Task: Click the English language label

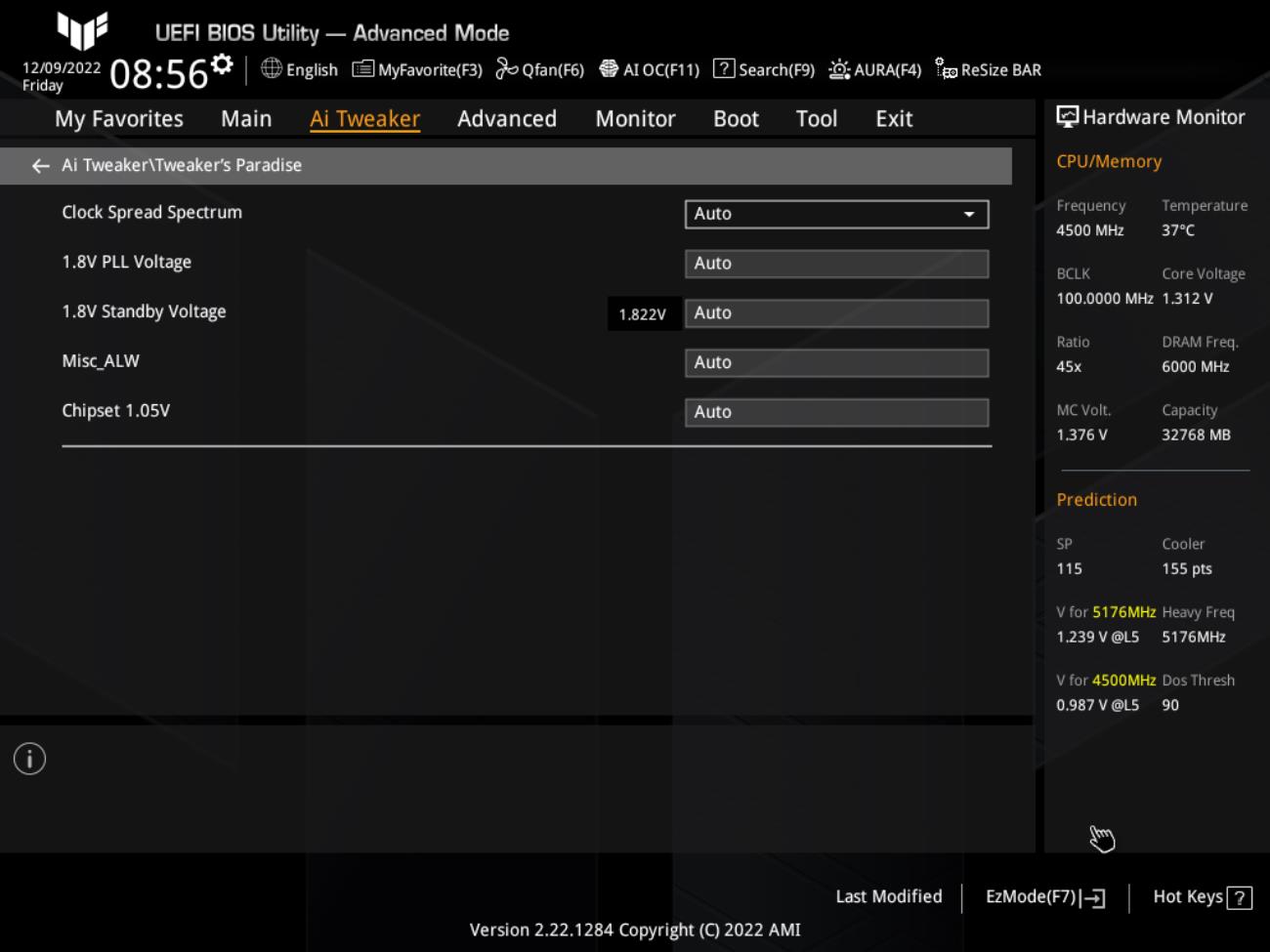Action: tap(312, 70)
